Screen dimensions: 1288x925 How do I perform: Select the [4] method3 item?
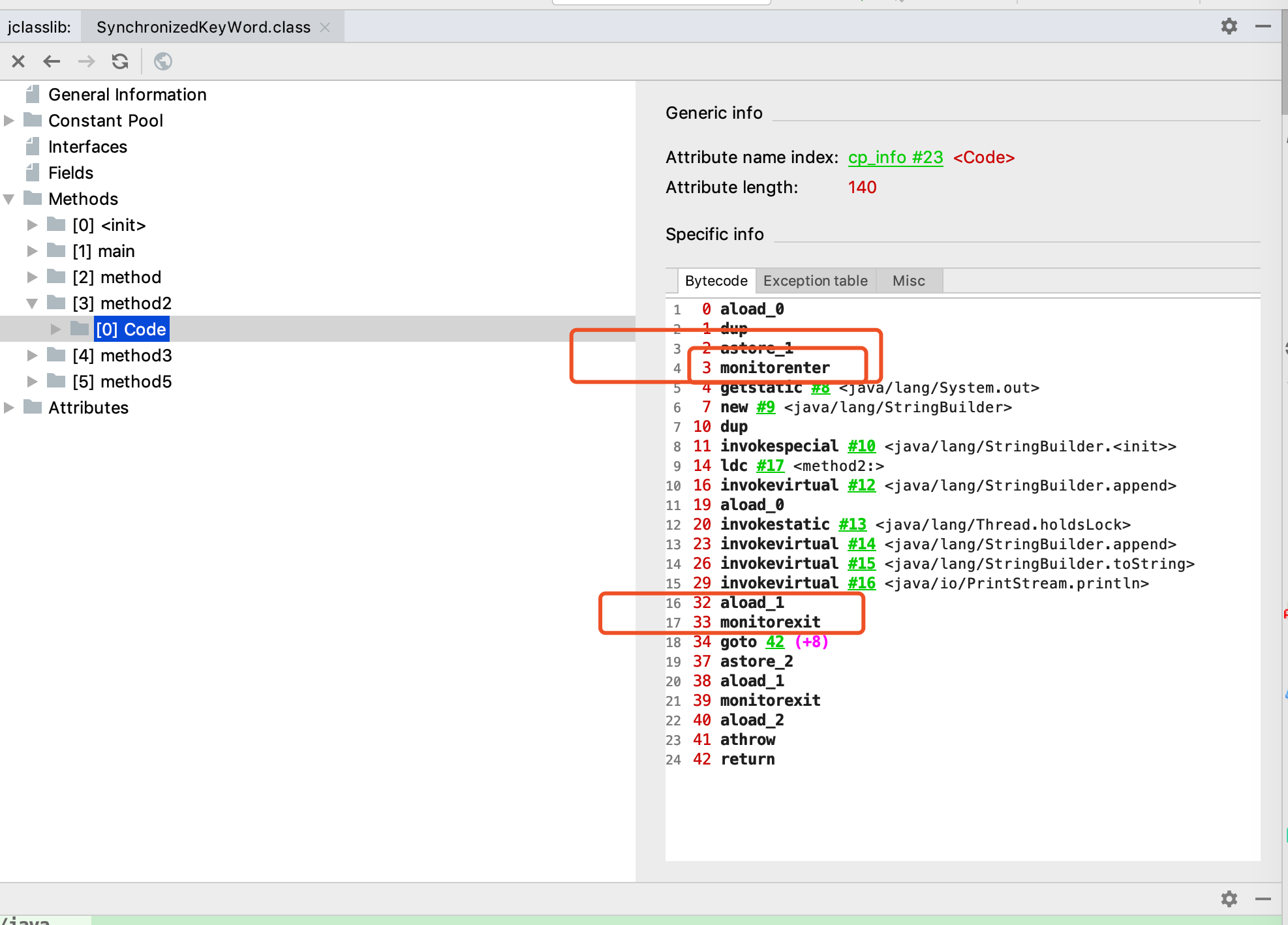tap(122, 356)
